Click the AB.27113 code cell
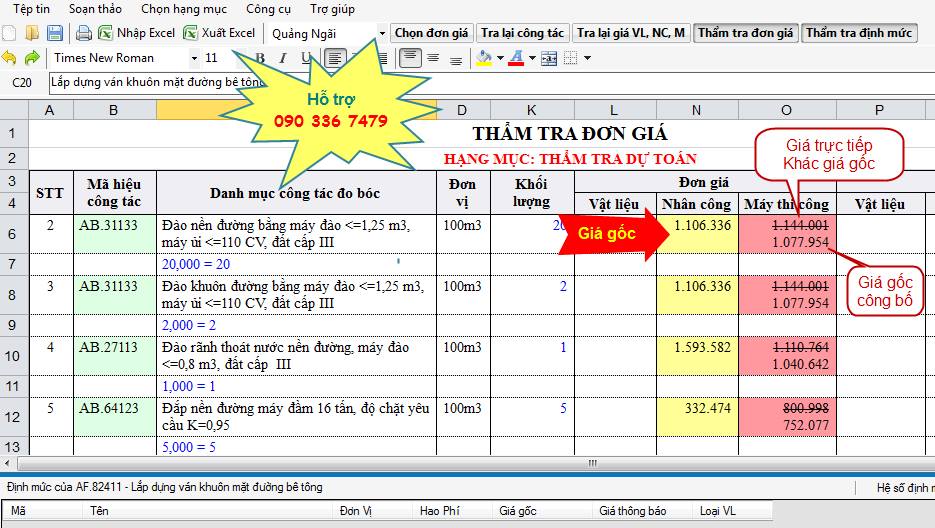 click(x=114, y=356)
